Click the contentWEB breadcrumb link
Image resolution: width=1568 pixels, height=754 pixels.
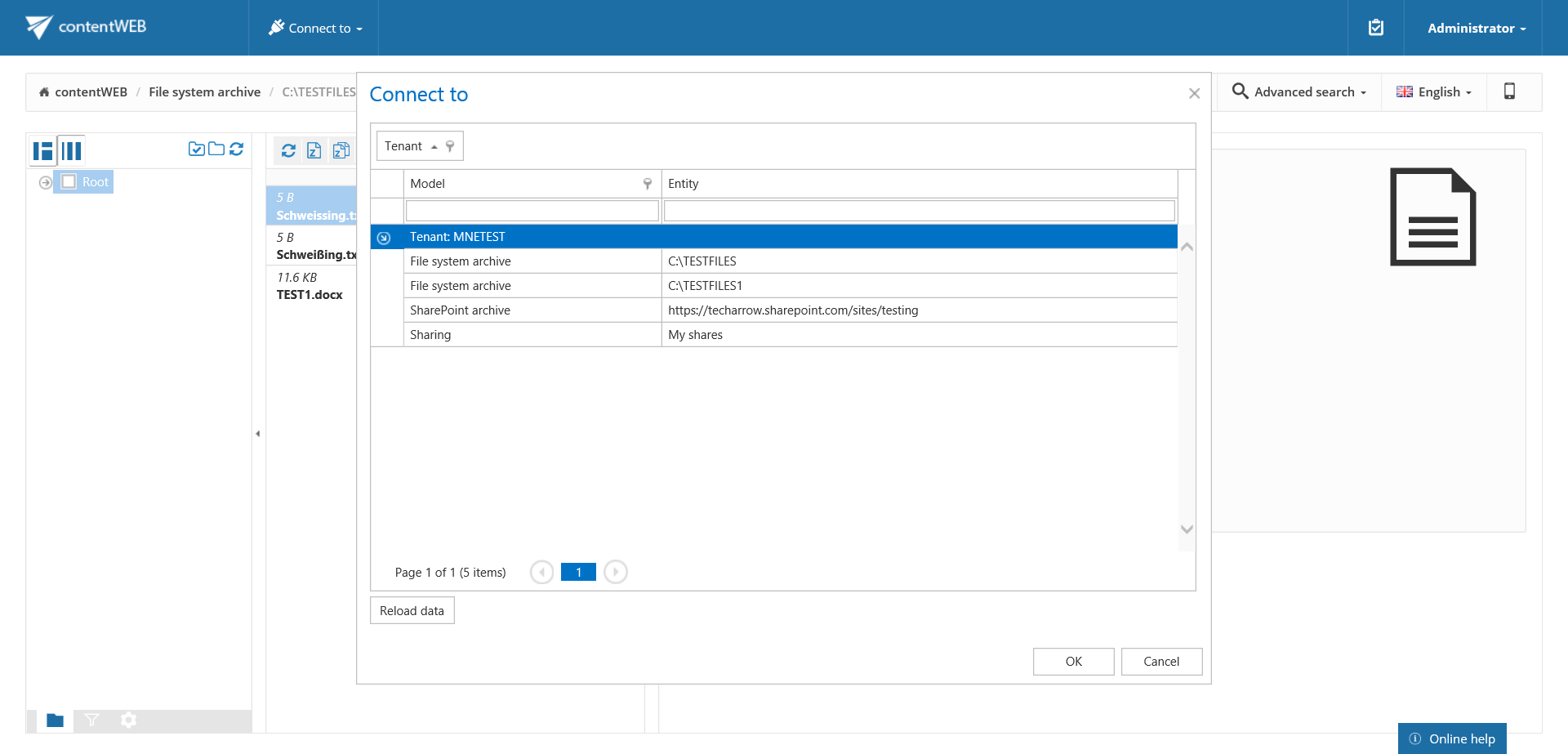point(91,92)
